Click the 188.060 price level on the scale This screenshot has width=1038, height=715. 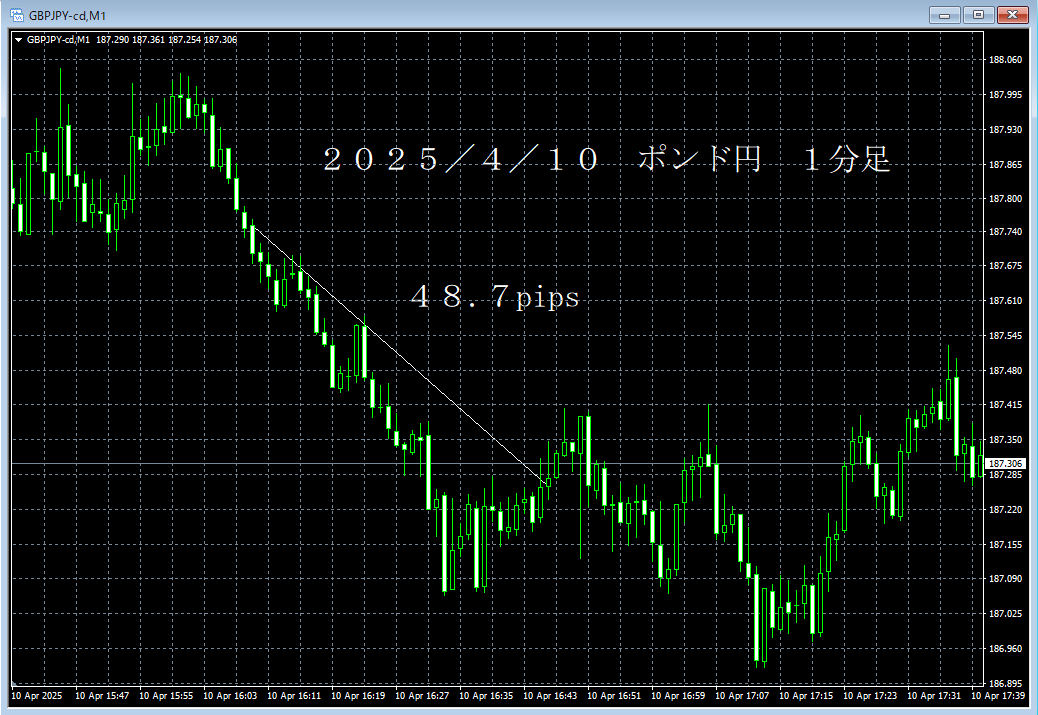point(1005,60)
